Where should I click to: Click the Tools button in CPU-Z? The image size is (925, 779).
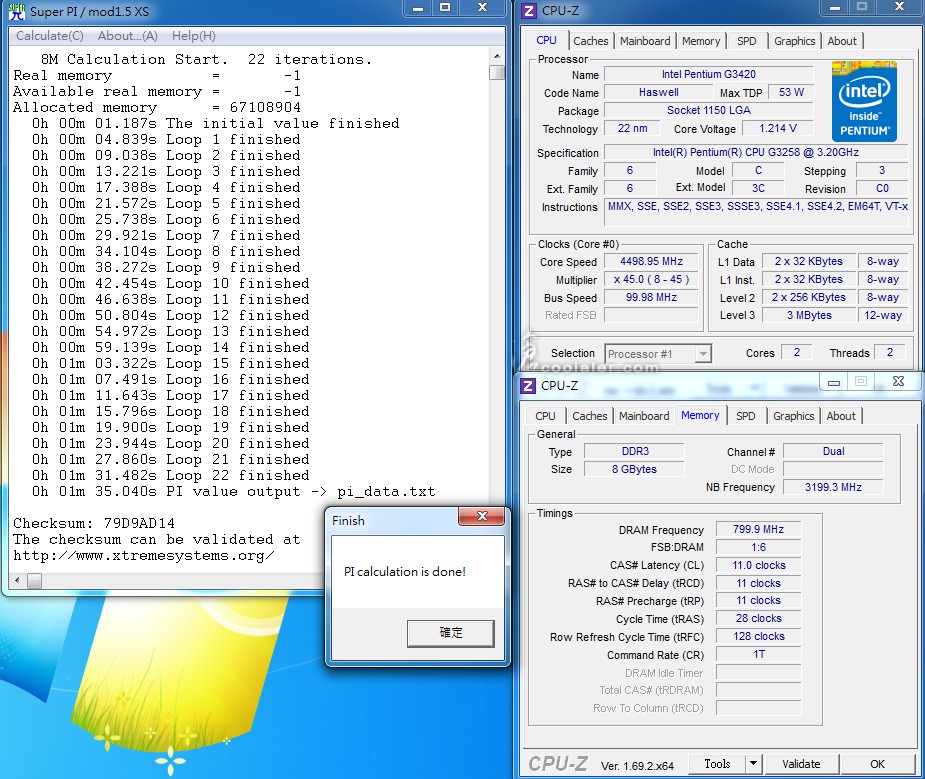[717, 764]
